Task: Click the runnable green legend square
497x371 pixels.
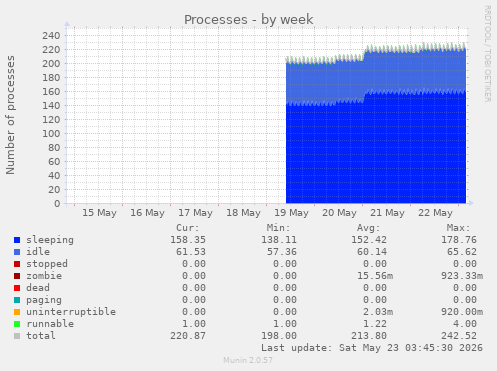Action: 17,324
